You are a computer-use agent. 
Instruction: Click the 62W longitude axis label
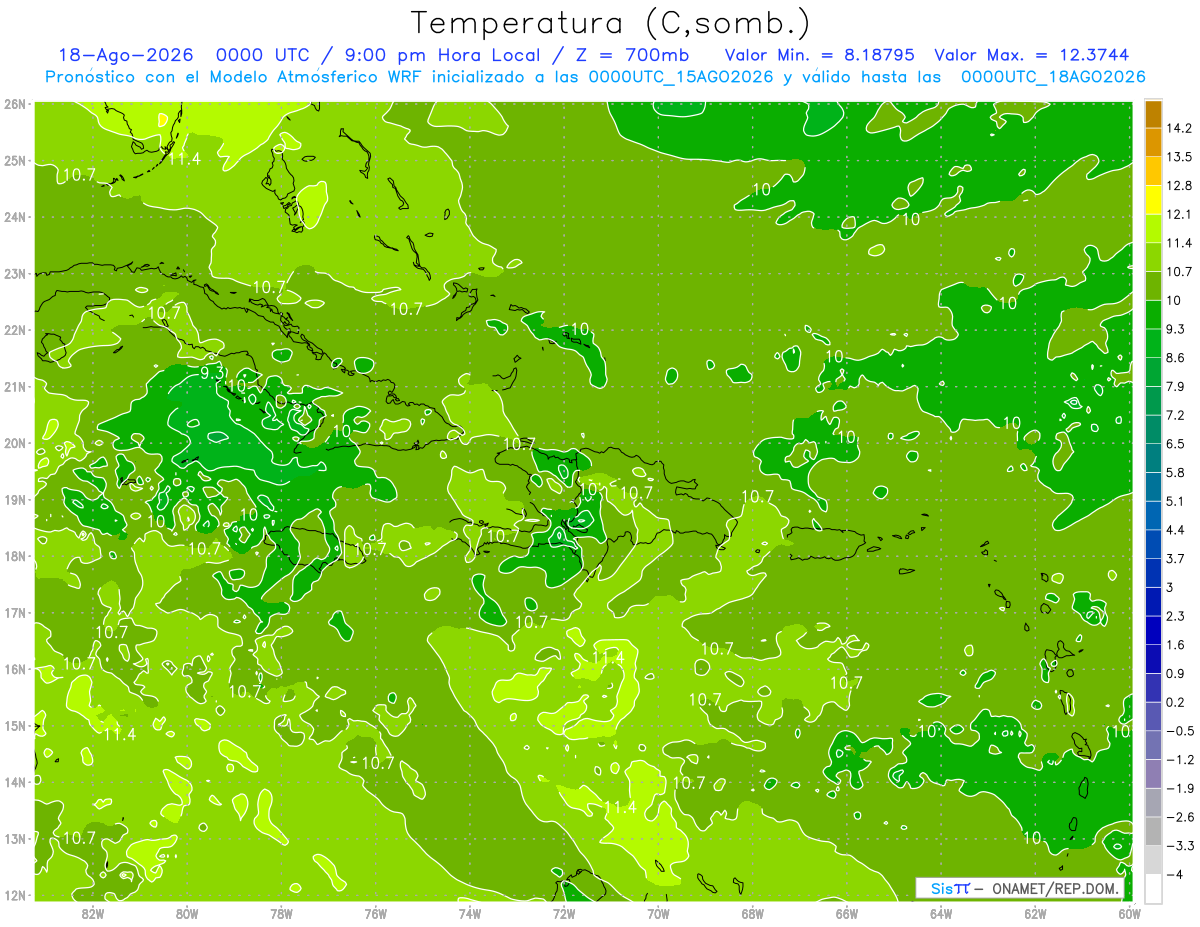click(1036, 913)
